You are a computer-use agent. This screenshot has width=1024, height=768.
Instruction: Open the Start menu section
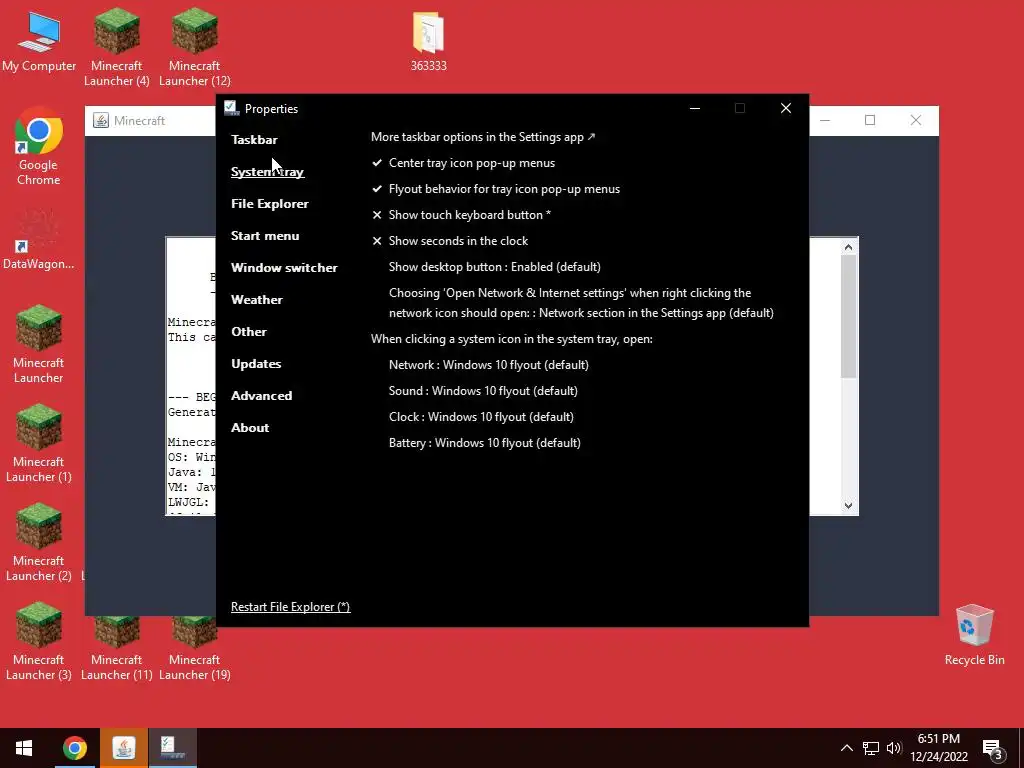pyautogui.click(x=265, y=236)
